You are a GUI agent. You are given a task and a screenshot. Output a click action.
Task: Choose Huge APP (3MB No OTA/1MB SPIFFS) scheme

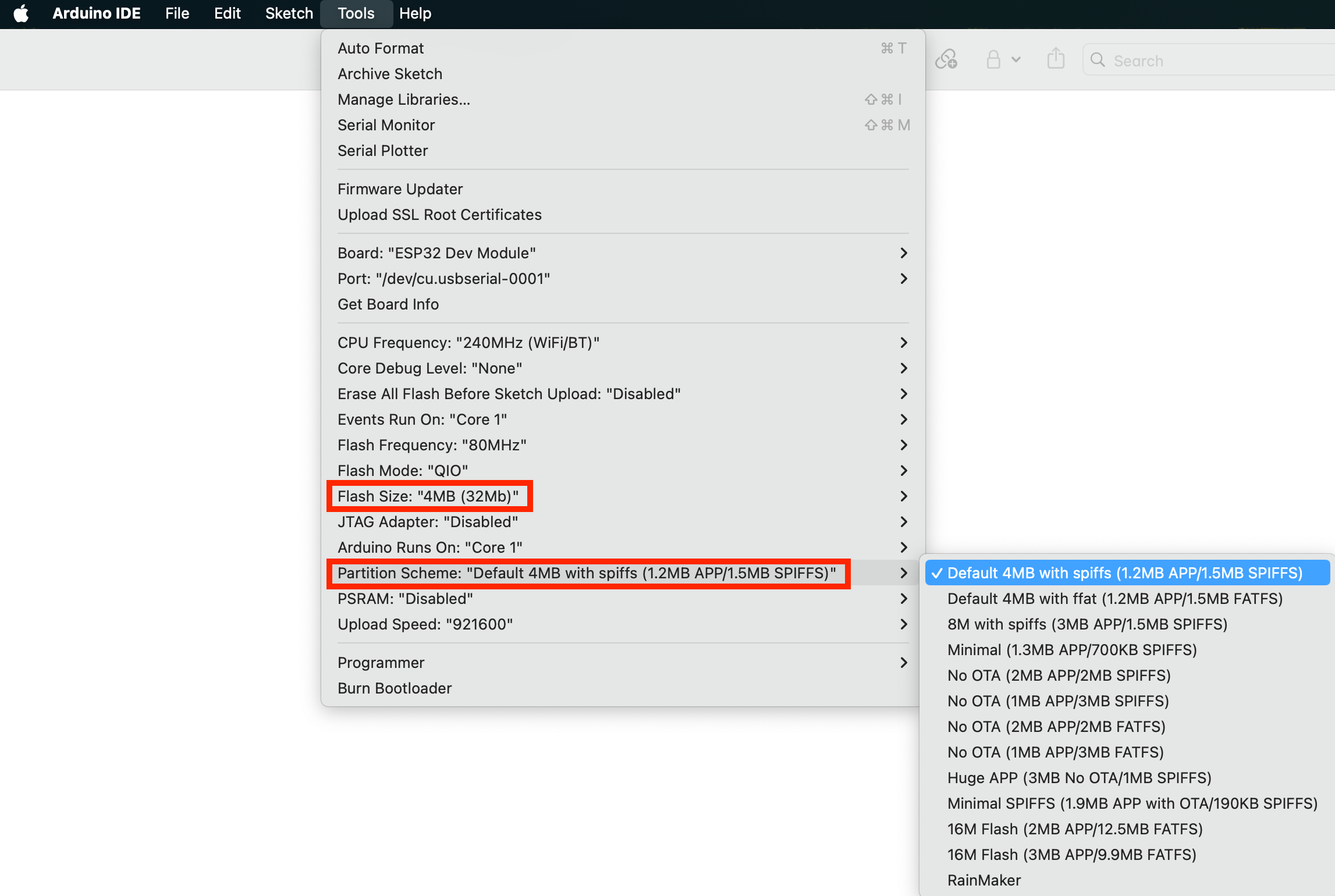(x=1079, y=778)
